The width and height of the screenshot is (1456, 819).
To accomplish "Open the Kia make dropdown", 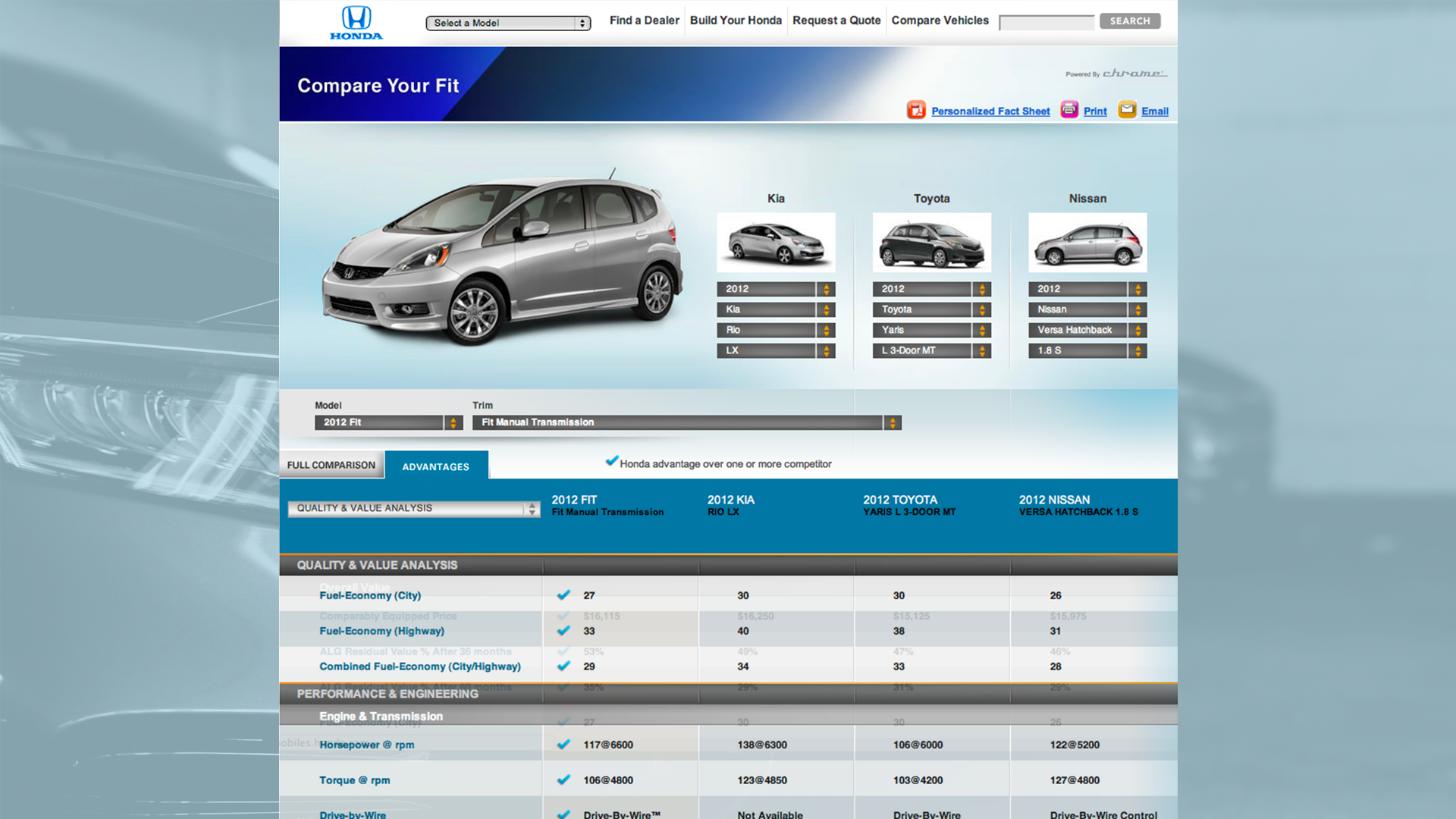I will point(776,309).
